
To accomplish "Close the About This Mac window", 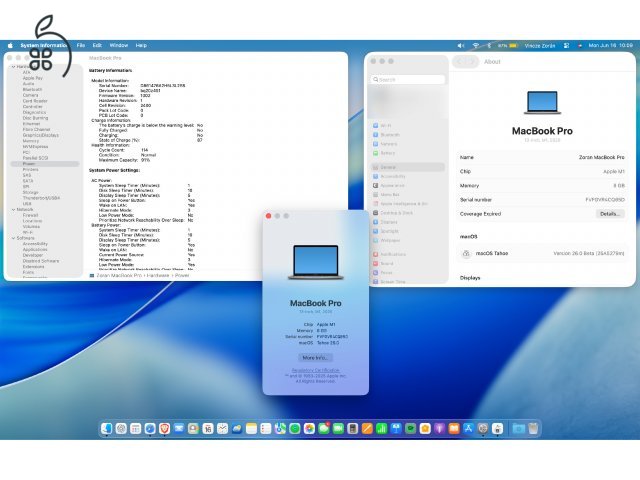I will point(268,216).
